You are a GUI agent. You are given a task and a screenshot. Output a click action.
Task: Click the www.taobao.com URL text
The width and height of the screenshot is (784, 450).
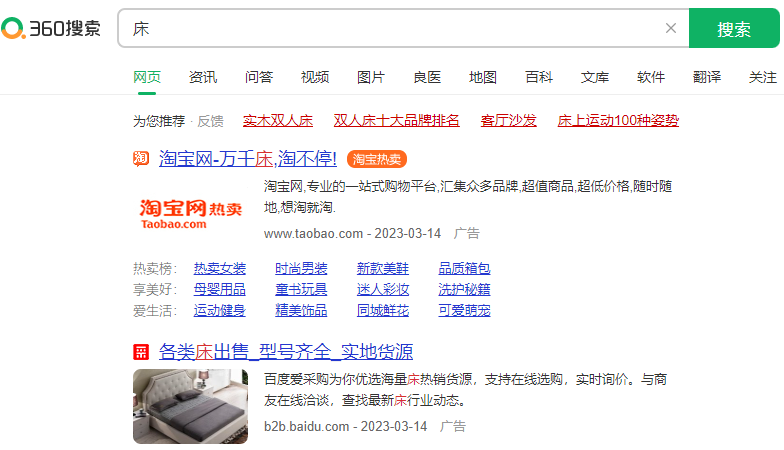[x=314, y=234]
